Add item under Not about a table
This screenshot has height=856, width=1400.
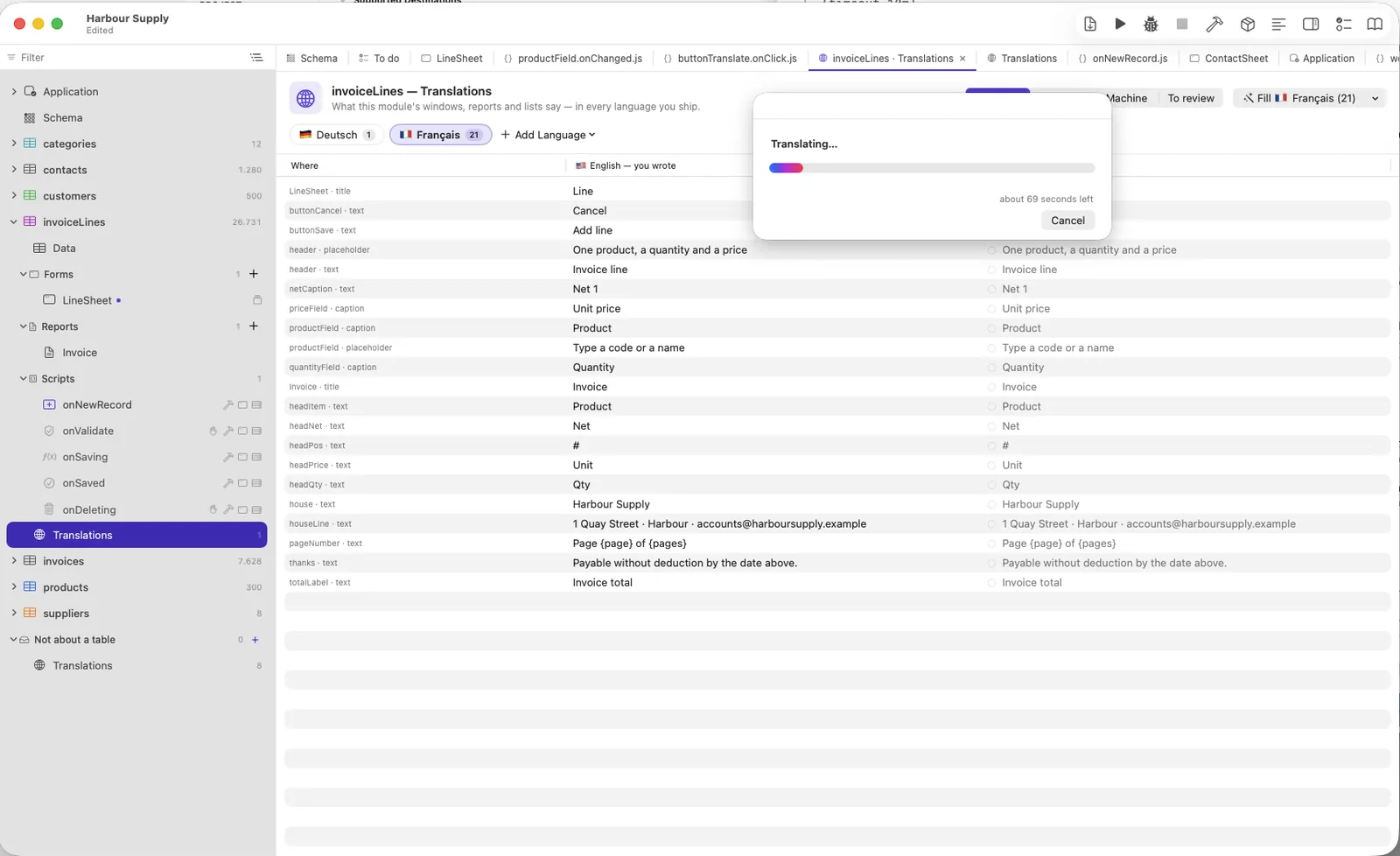tap(255, 640)
